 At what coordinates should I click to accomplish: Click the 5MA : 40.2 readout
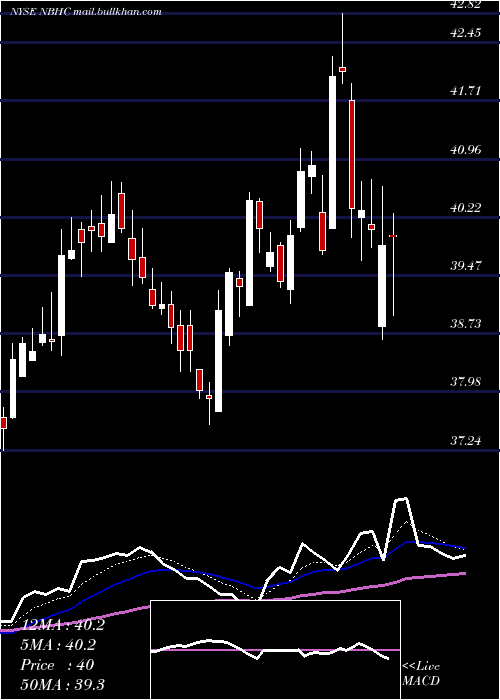click(x=58, y=645)
